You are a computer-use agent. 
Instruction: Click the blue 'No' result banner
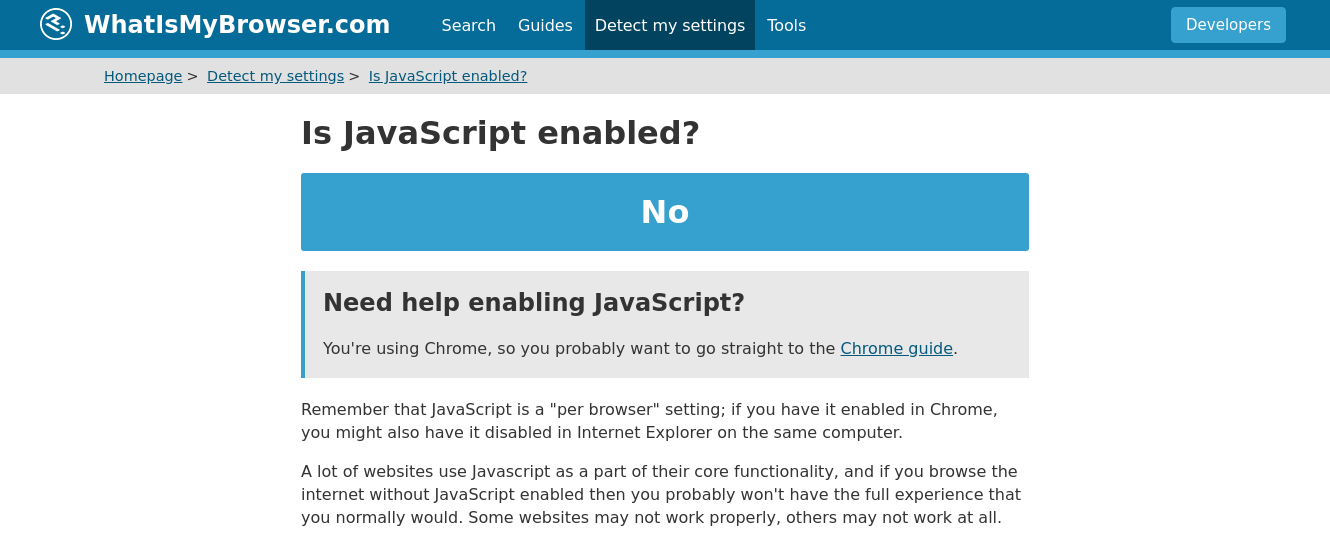pos(450,212)
